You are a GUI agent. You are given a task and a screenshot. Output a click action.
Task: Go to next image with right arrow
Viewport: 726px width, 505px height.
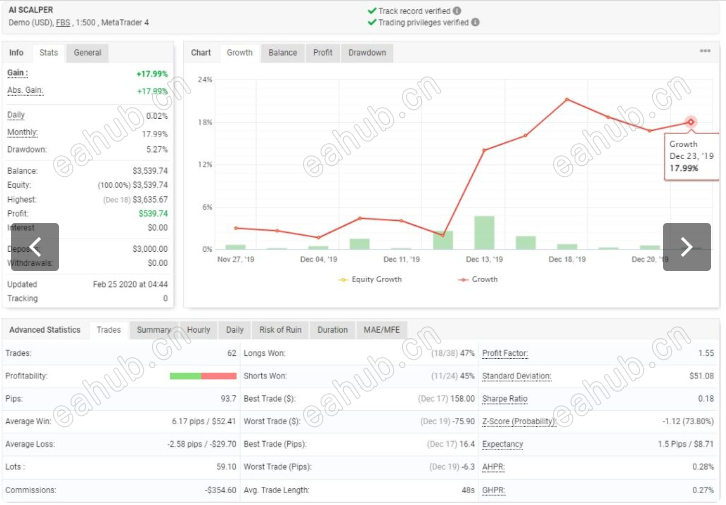point(687,247)
